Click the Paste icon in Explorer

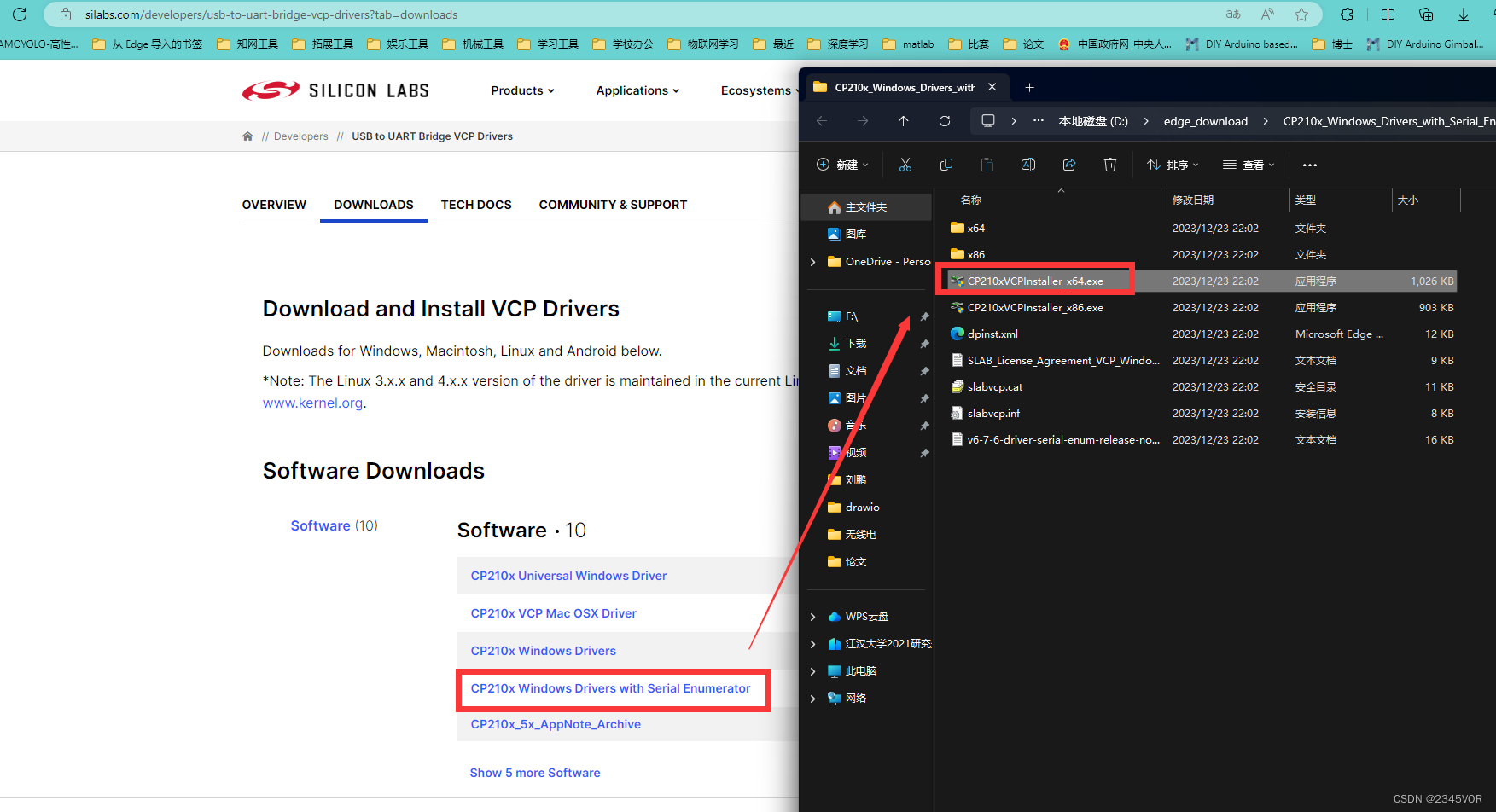(x=987, y=165)
